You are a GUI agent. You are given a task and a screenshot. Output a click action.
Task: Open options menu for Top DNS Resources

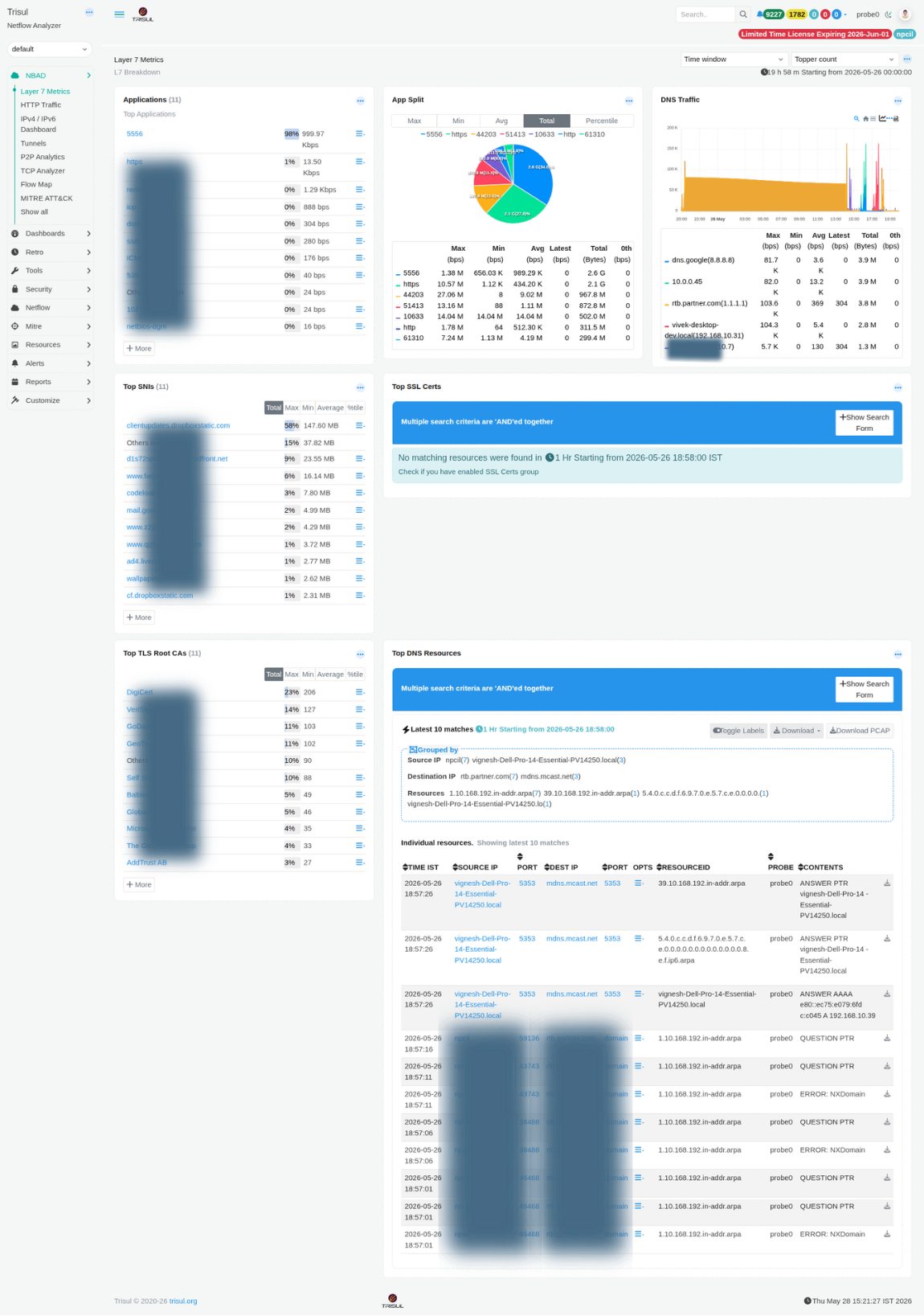pos(897,654)
